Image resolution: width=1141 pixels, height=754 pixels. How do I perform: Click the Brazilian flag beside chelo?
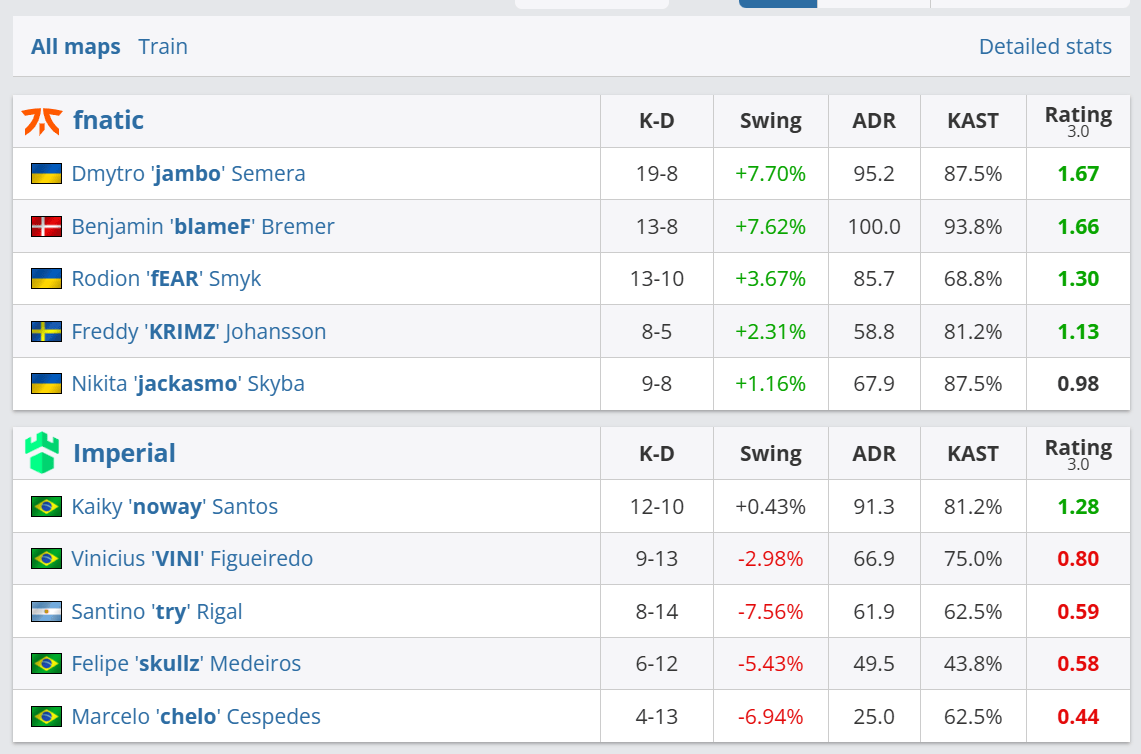[x=46, y=717]
